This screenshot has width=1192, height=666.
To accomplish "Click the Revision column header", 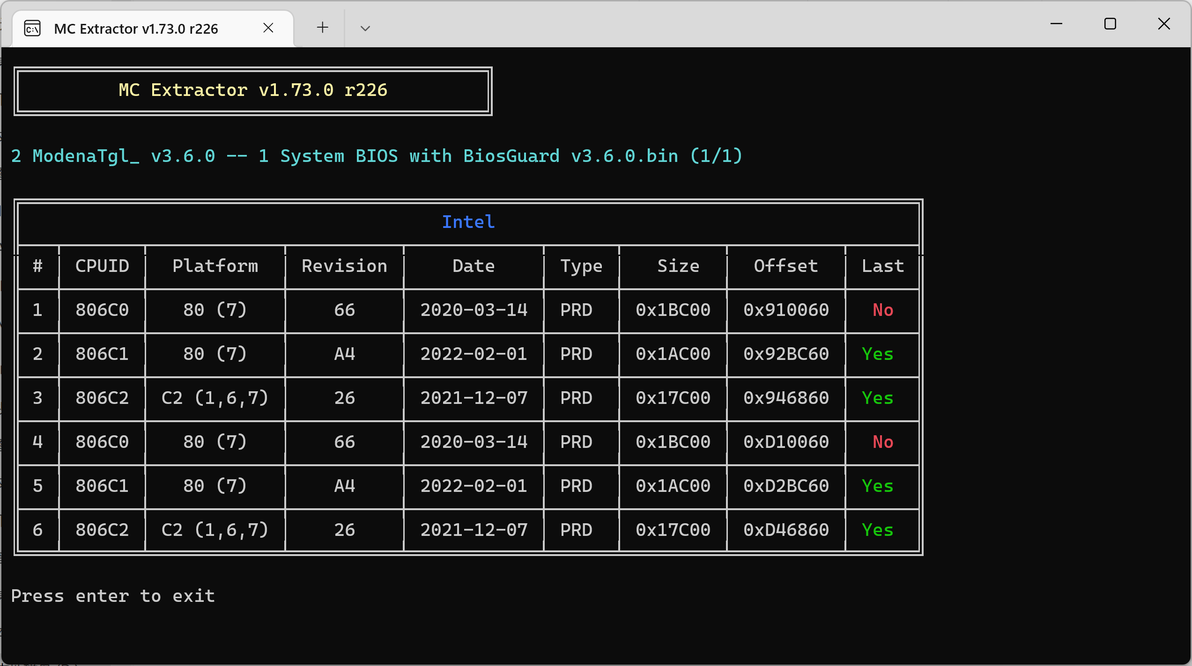I will 344,266.
